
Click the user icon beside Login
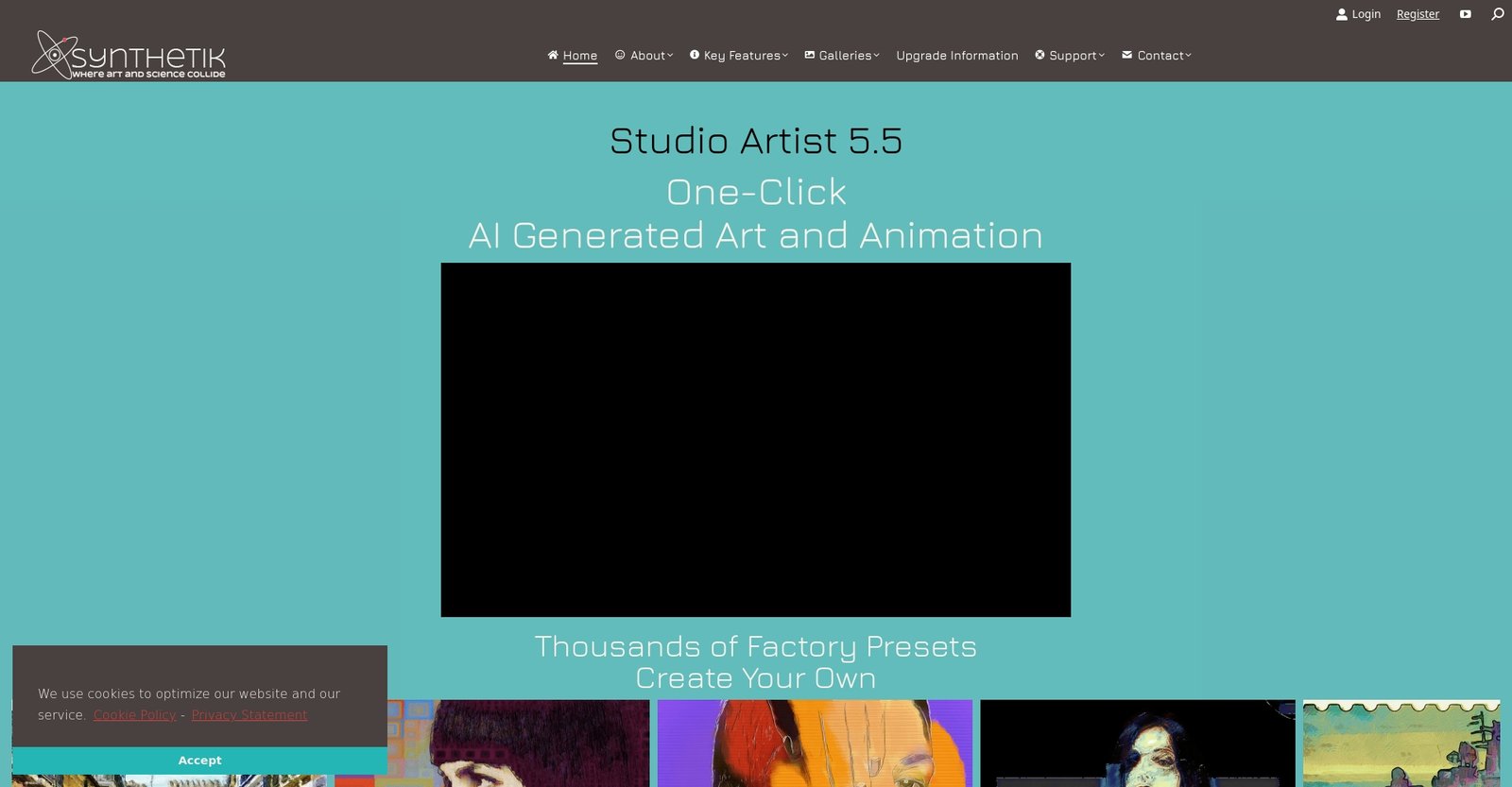1341,14
